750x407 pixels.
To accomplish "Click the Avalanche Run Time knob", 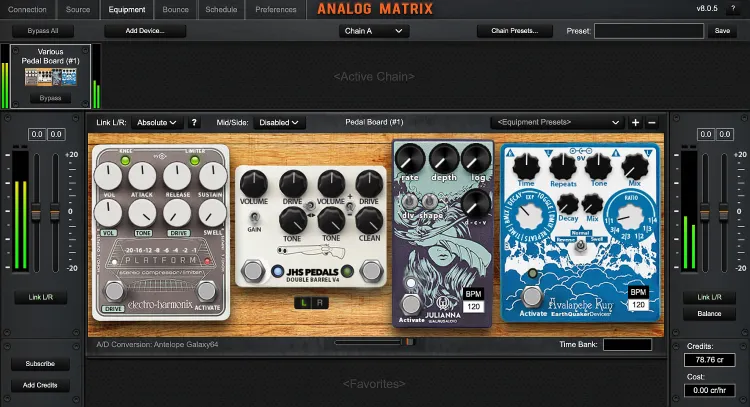I will pos(526,166).
